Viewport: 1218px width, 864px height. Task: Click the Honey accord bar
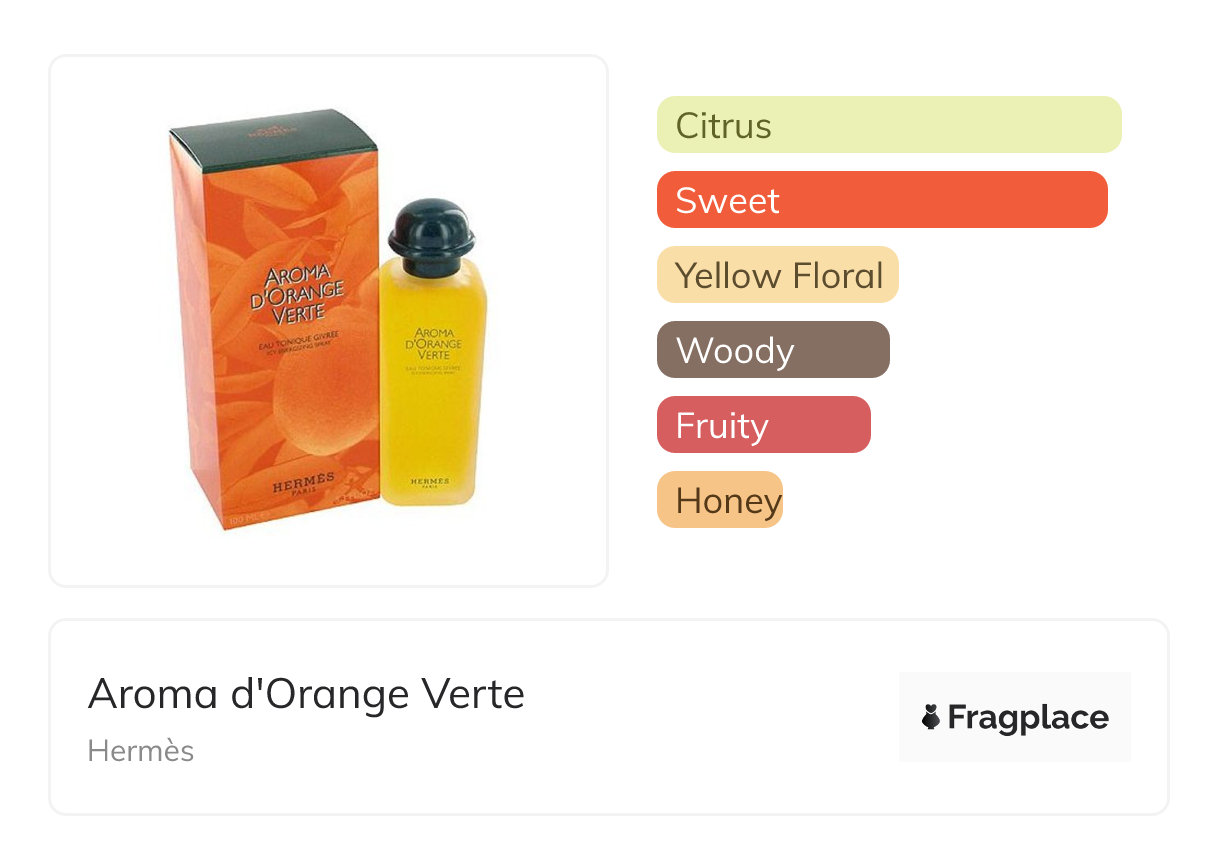719,500
